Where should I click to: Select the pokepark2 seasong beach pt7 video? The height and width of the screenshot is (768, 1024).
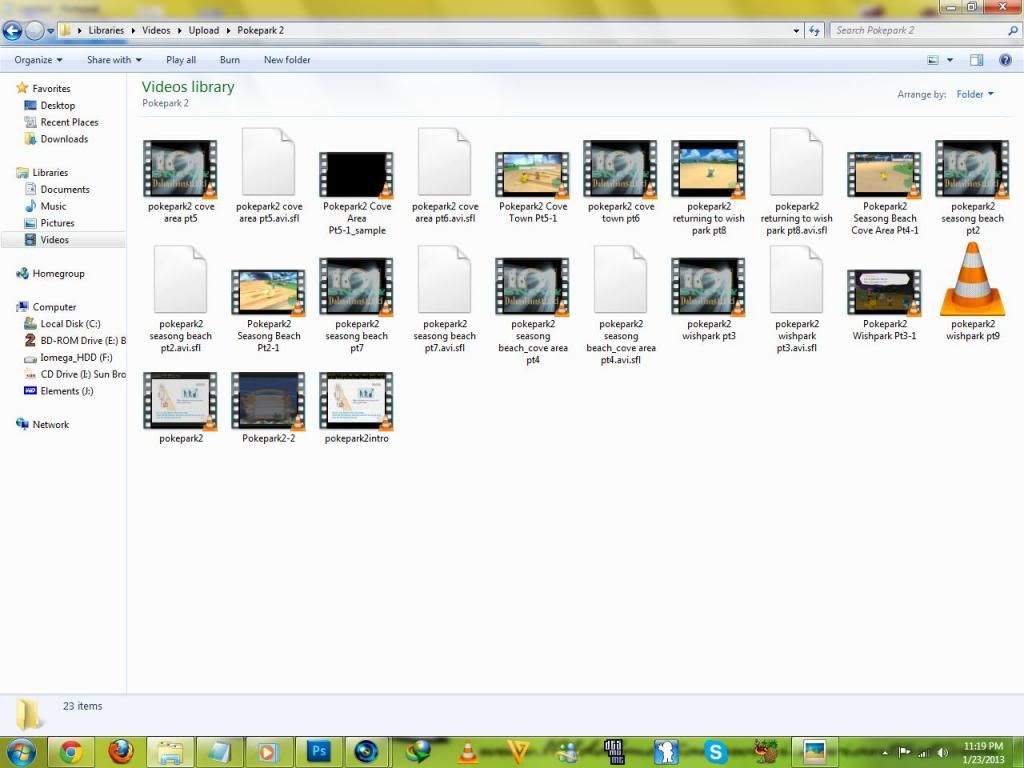[x=357, y=305]
